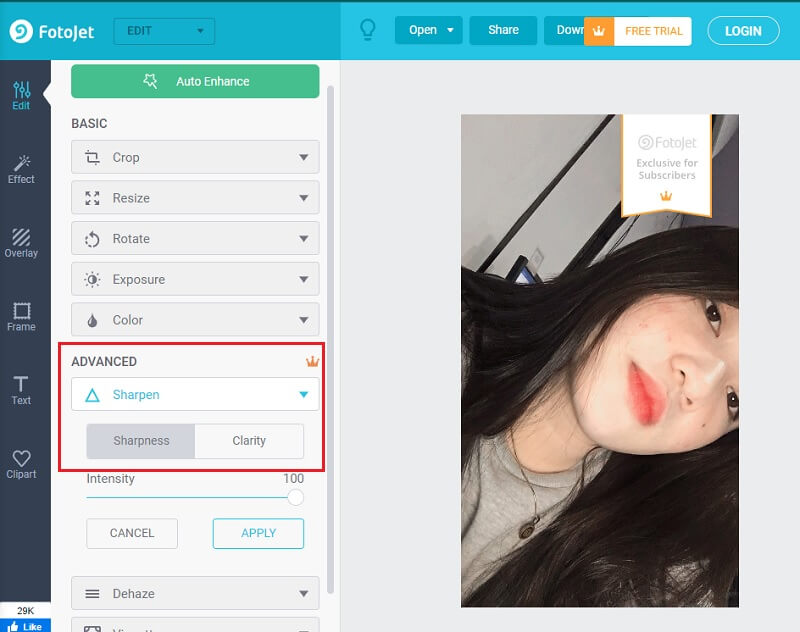The height and width of the screenshot is (632, 800).
Task: Open the Clipart panel in sidebar
Action: (21, 464)
